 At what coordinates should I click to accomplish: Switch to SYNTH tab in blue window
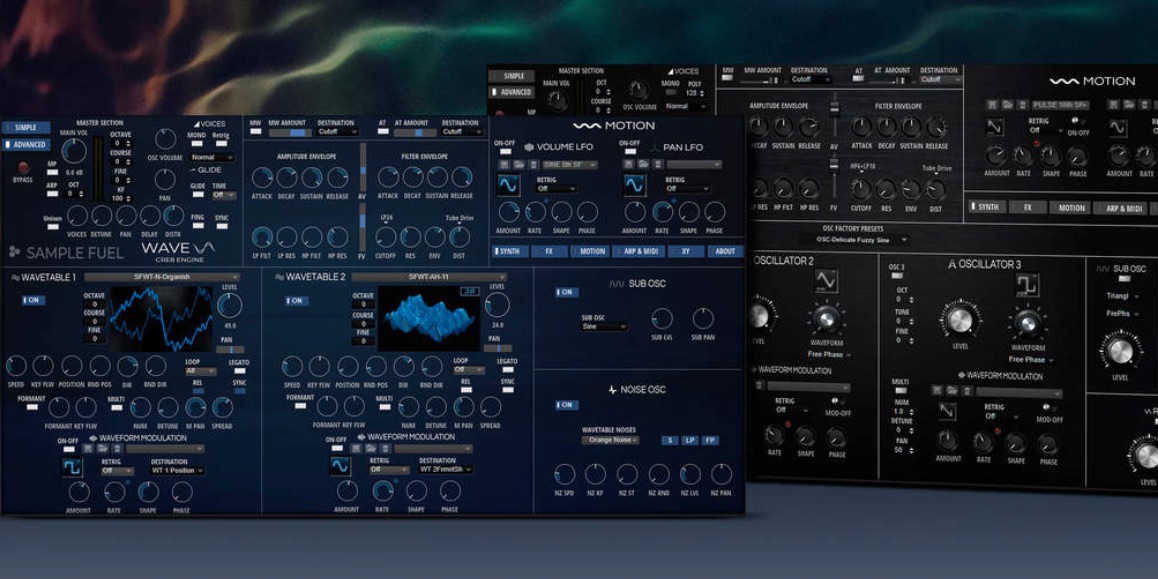point(510,251)
